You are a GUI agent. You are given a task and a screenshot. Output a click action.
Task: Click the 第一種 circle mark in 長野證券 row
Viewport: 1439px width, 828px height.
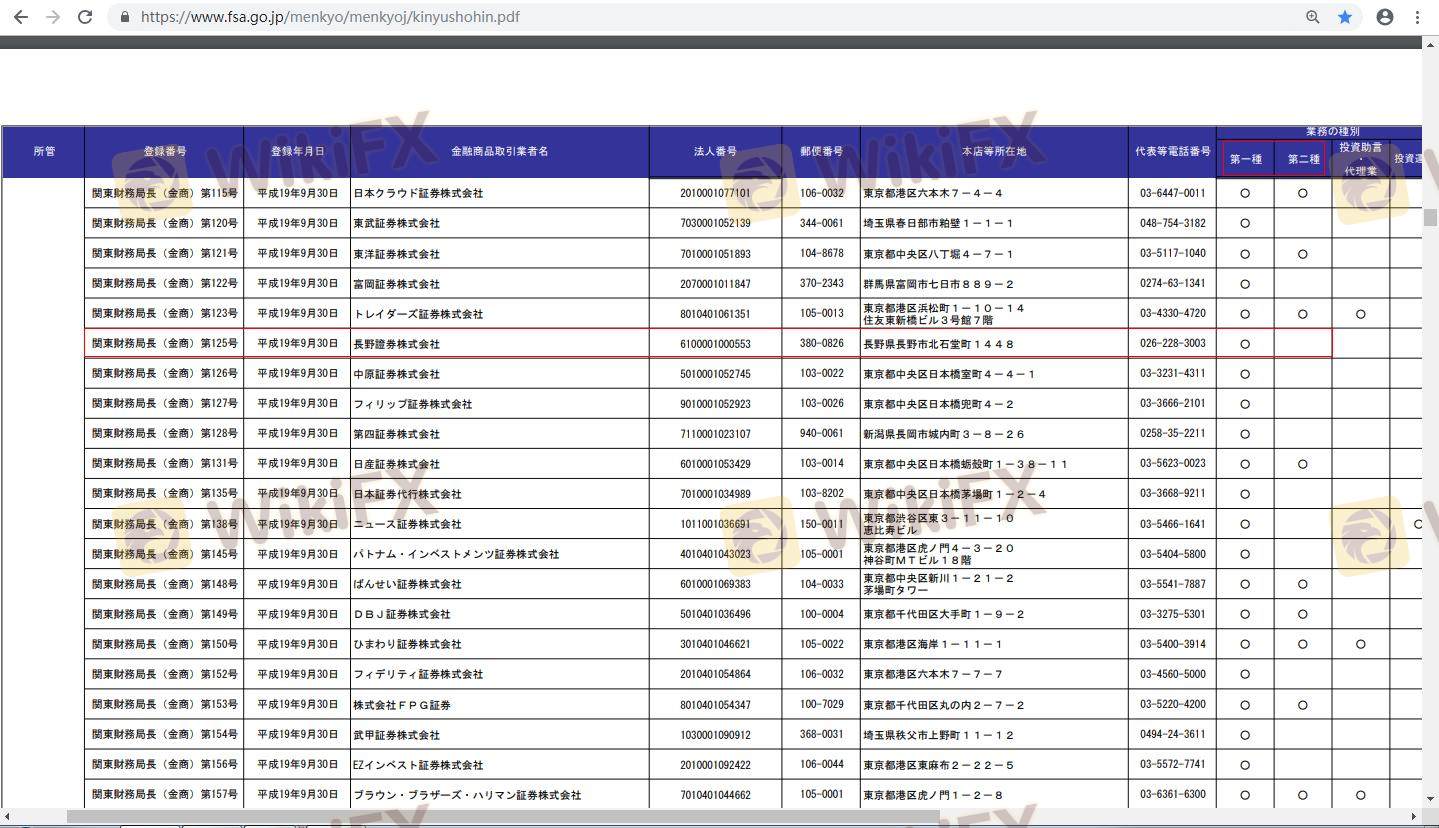click(1245, 344)
